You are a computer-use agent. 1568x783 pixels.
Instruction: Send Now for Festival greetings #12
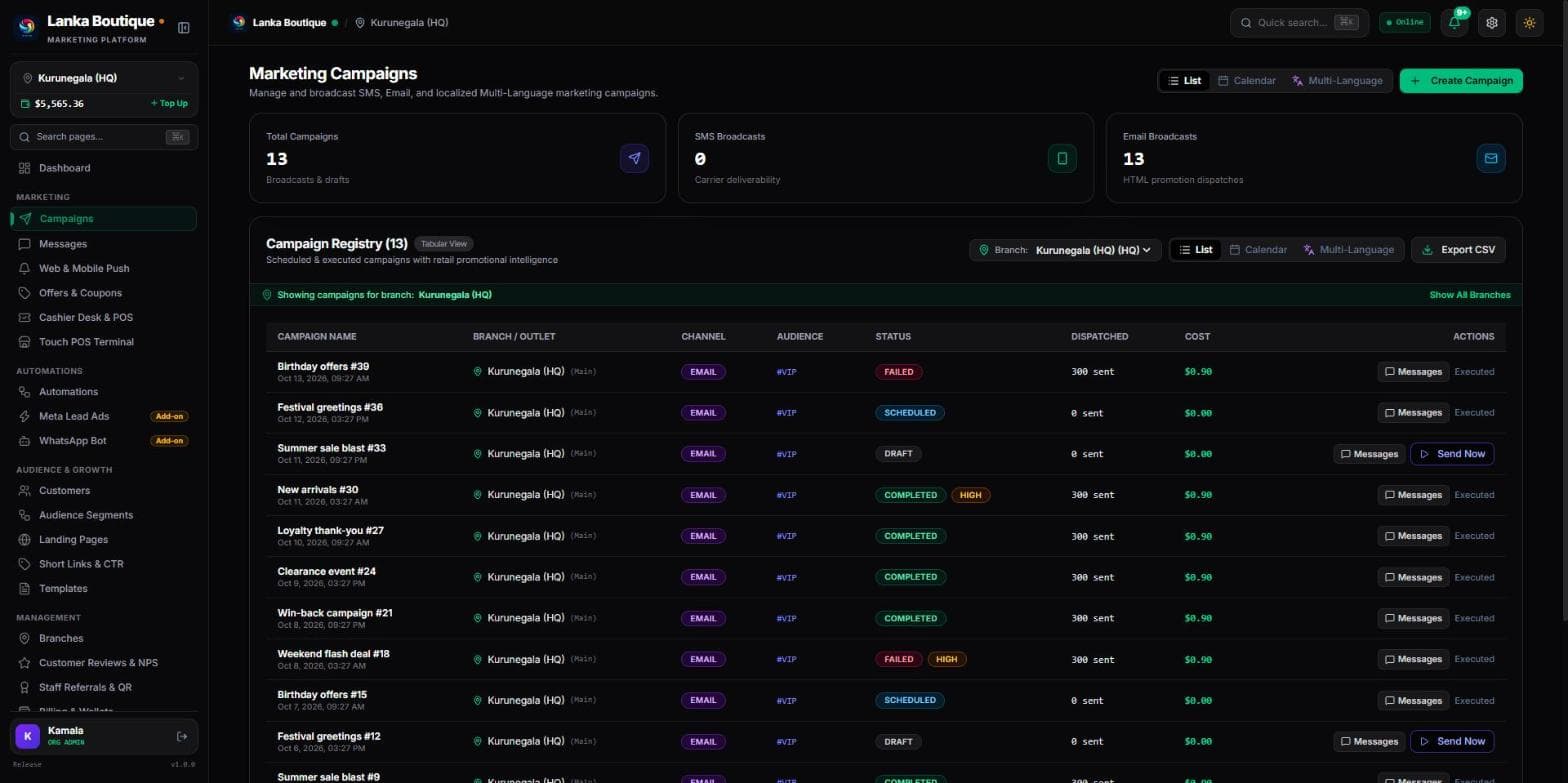click(1452, 742)
